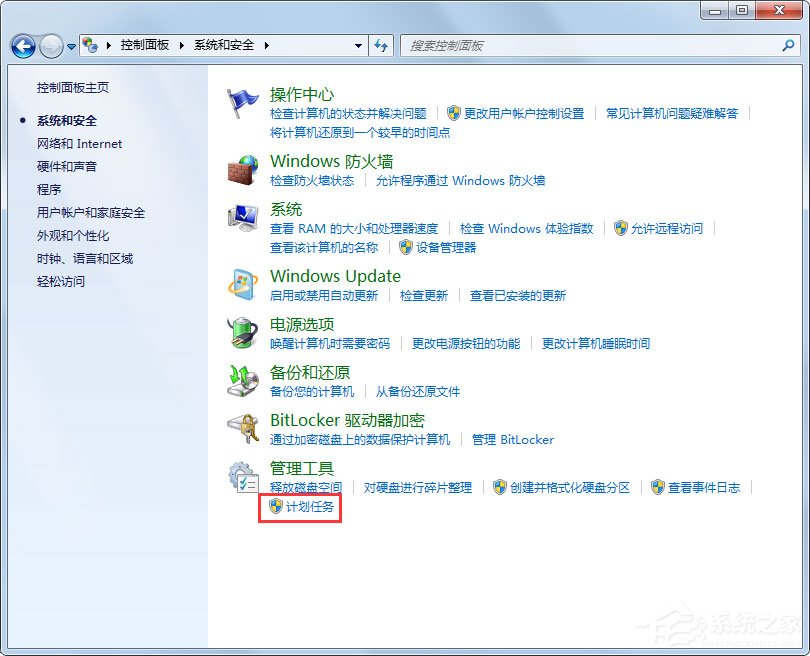This screenshot has height=656, width=810.
Task: Open 网络和 Internet from the sidebar
Action: coord(80,143)
